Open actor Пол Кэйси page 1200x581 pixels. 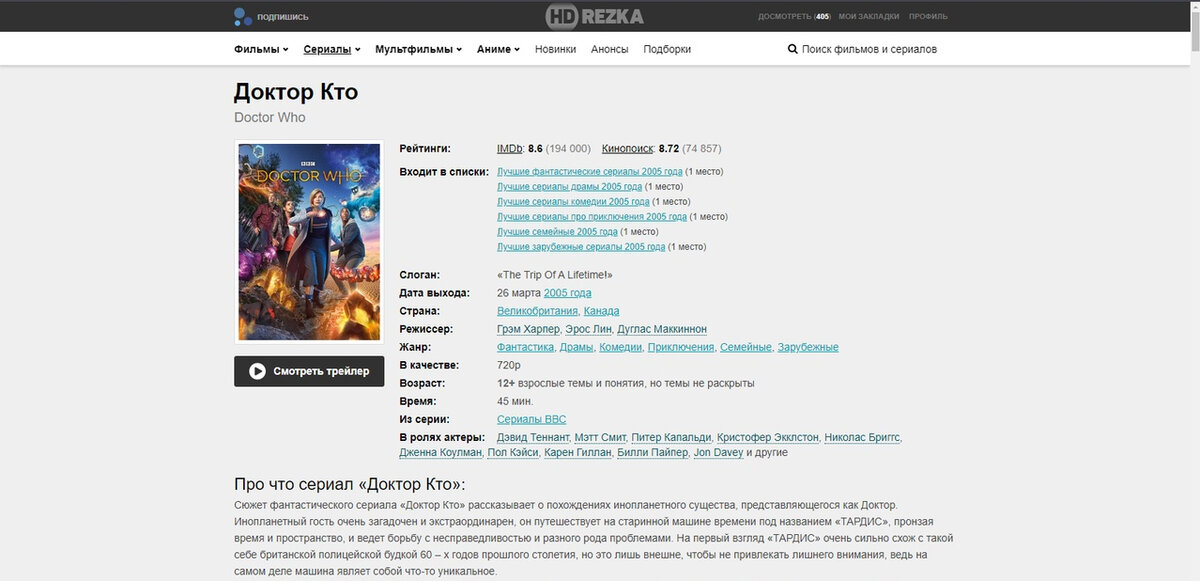tap(513, 452)
